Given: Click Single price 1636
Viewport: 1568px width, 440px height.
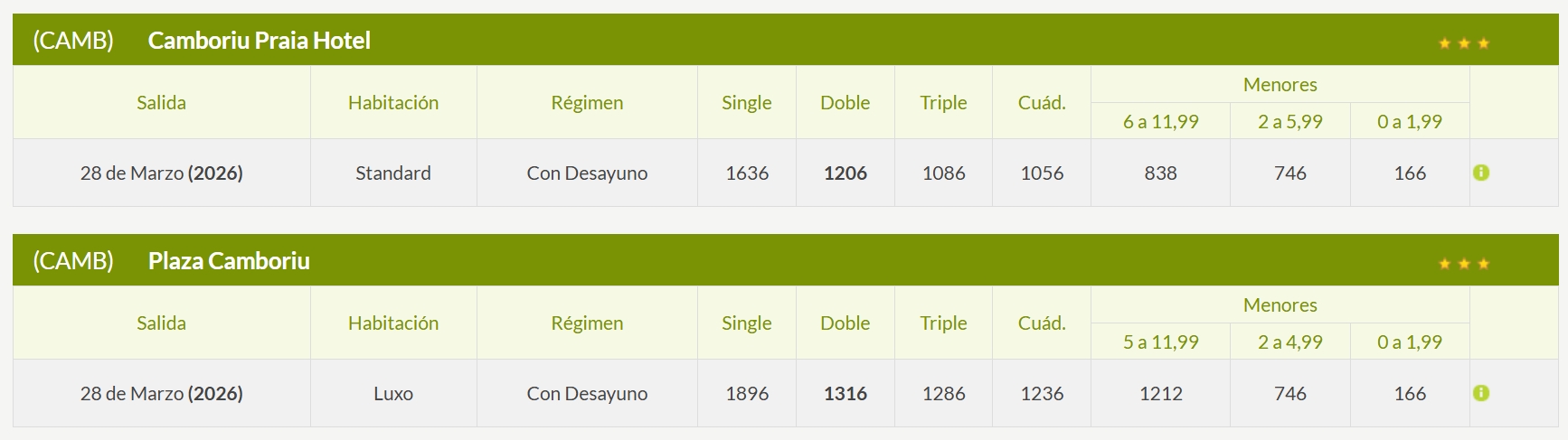Looking at the screenshot, I should (747, 173).
